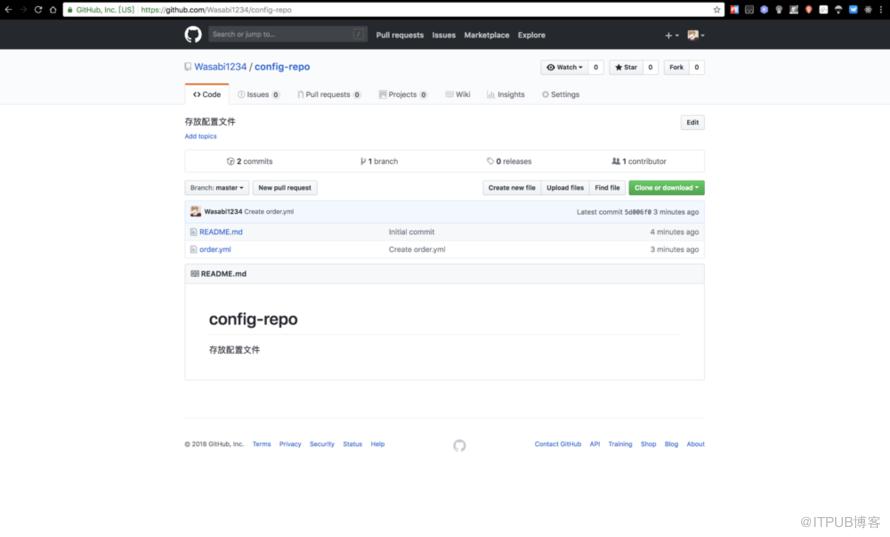The width and height of the screenshot is (890, 537).
Task: Open footer Security link
Action: click(322, 444)
